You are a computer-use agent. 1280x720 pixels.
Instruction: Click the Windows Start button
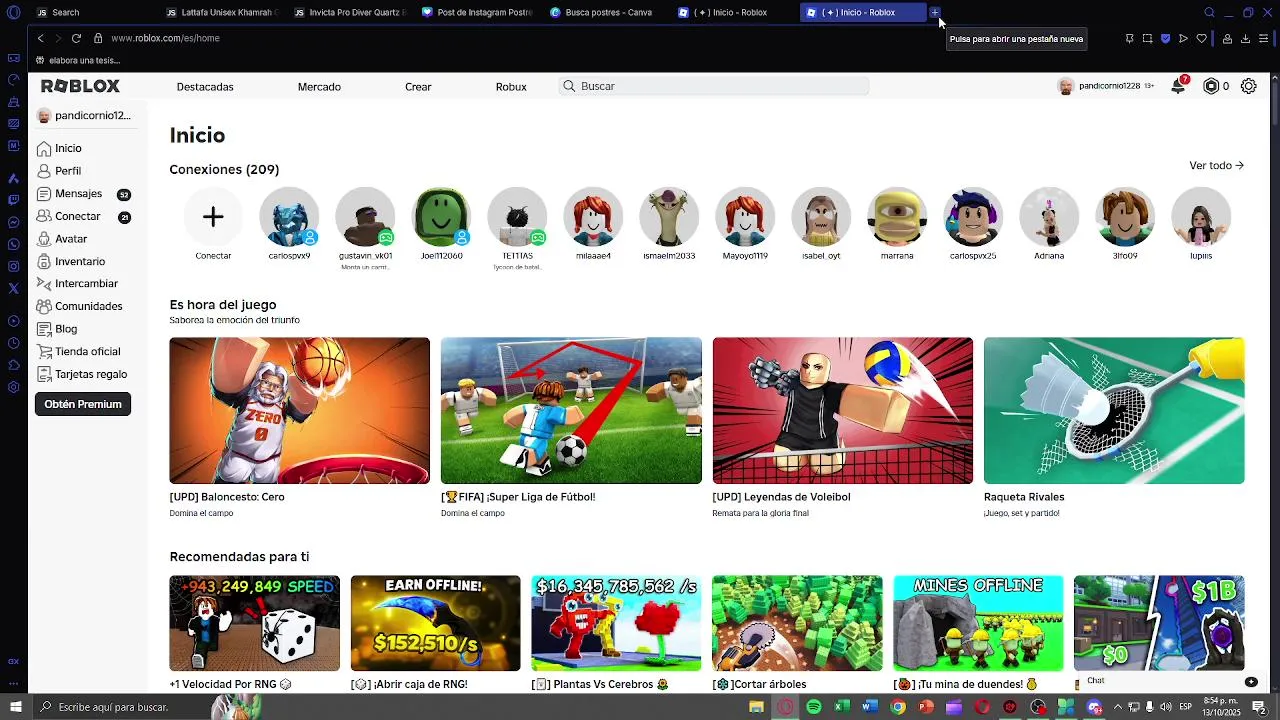(15, 707)
